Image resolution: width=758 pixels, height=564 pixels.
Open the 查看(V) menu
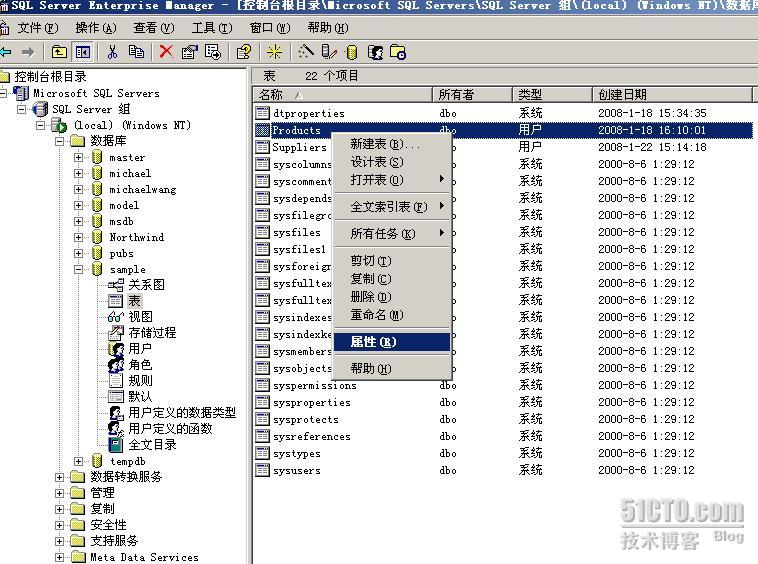point(154,28)
